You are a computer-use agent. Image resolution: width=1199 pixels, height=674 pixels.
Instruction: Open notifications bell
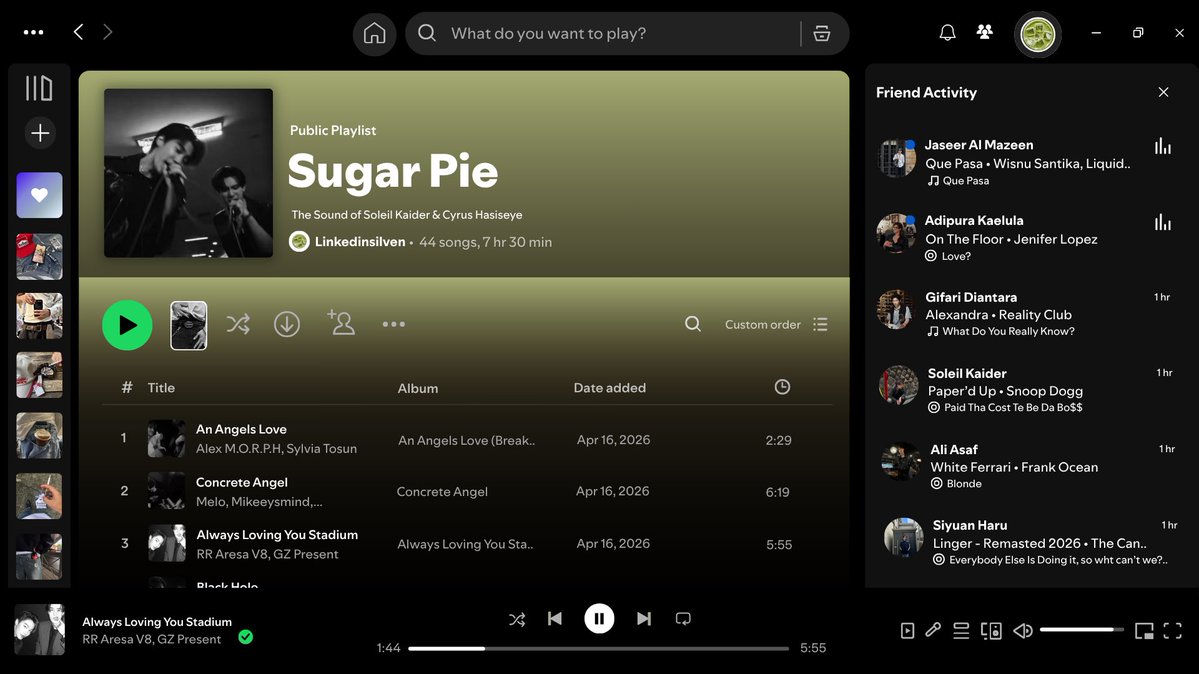point(947,32)
